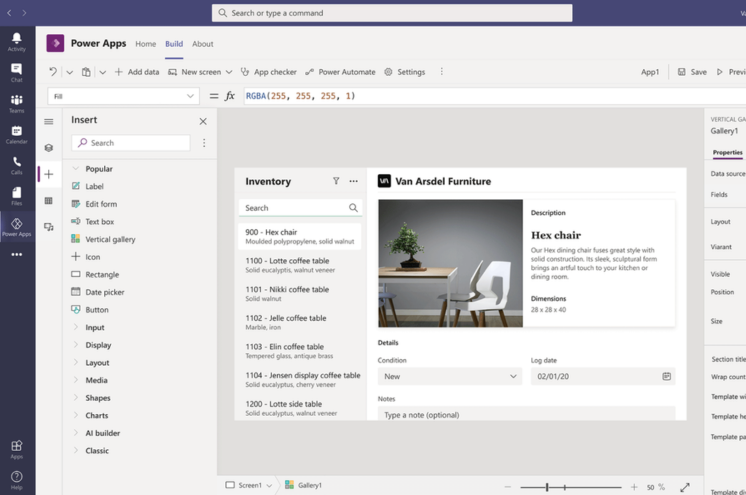Screen dimensions: 746x495
Task: Click the formula bar RGBA expression
Action: pos(301,96)
